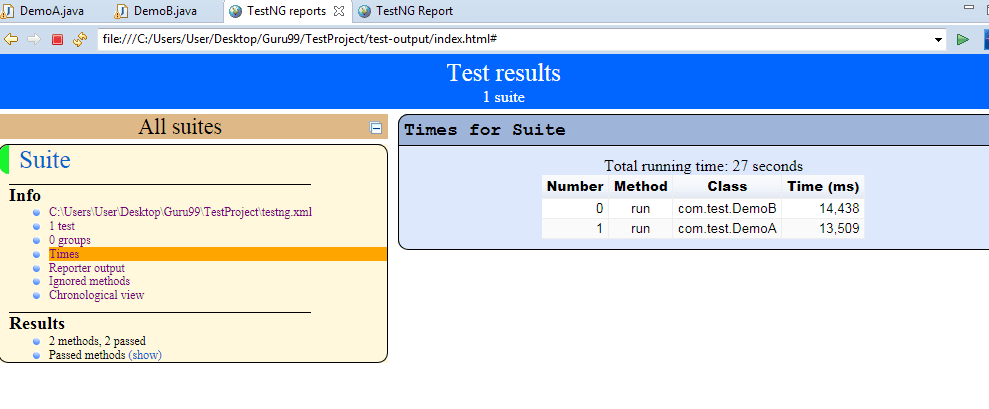
Task: View the Ignored methods link
Action: [90, 281]
